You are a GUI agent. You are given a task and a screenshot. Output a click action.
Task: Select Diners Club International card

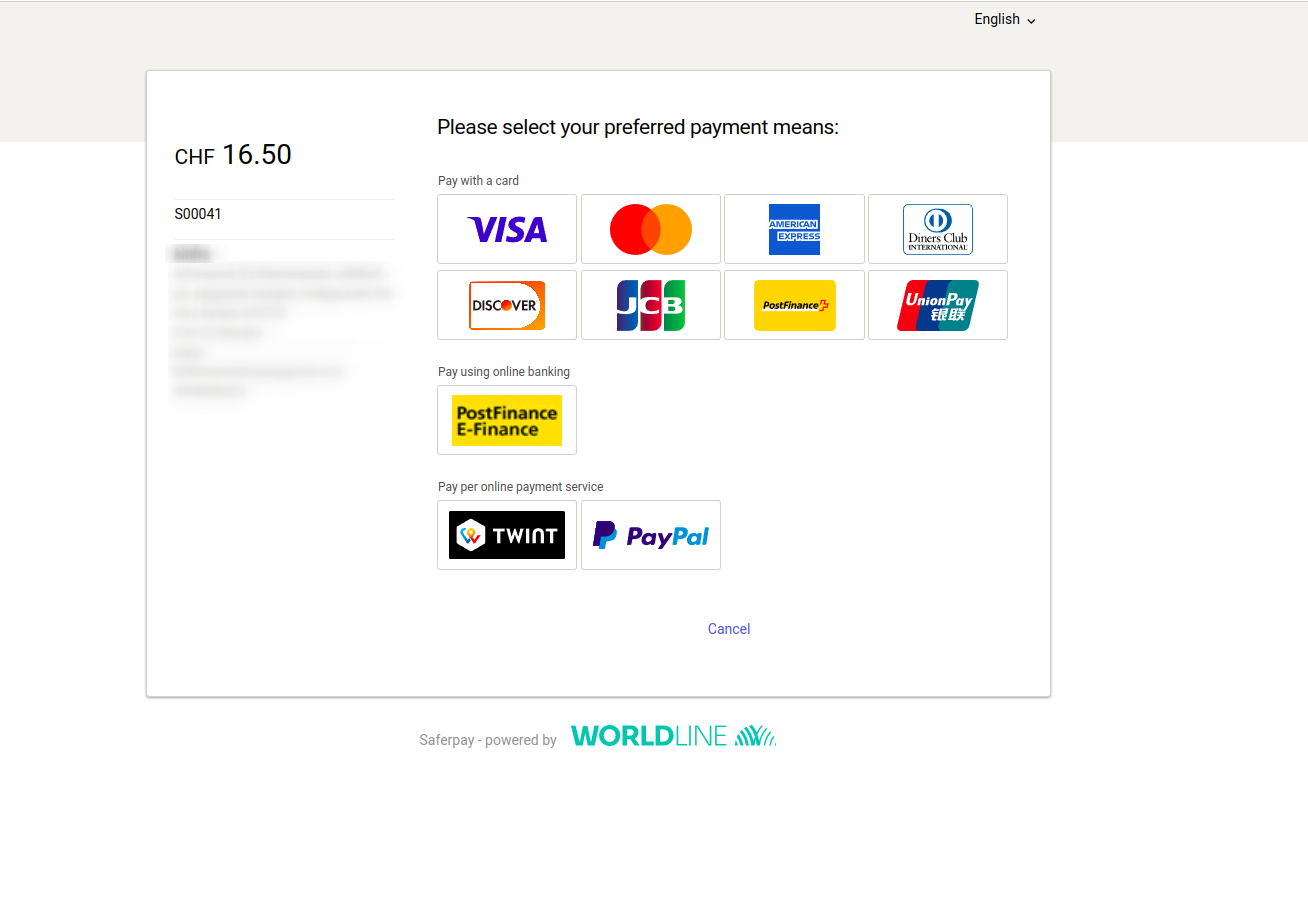938,229
